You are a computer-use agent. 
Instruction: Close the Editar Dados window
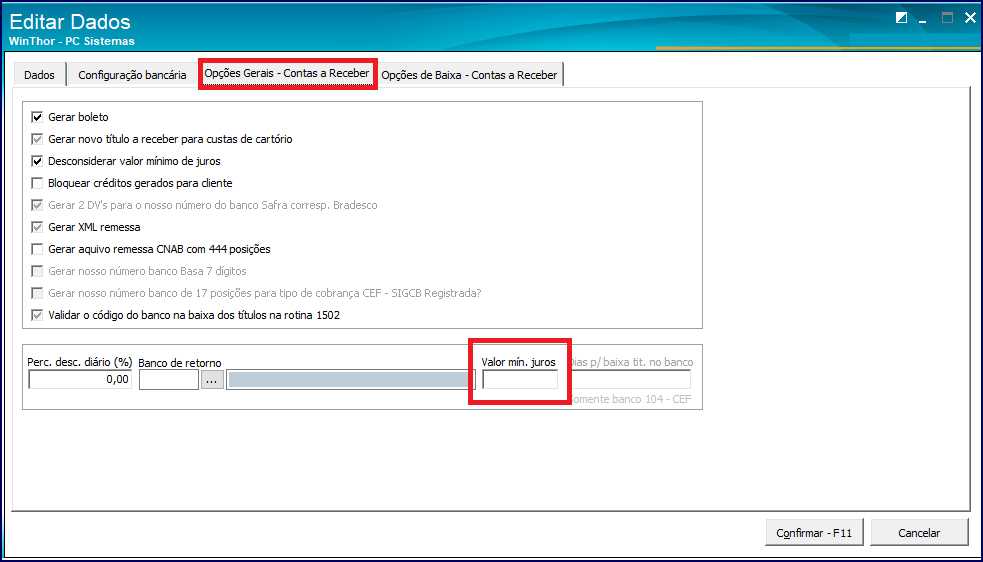(970, 18)
